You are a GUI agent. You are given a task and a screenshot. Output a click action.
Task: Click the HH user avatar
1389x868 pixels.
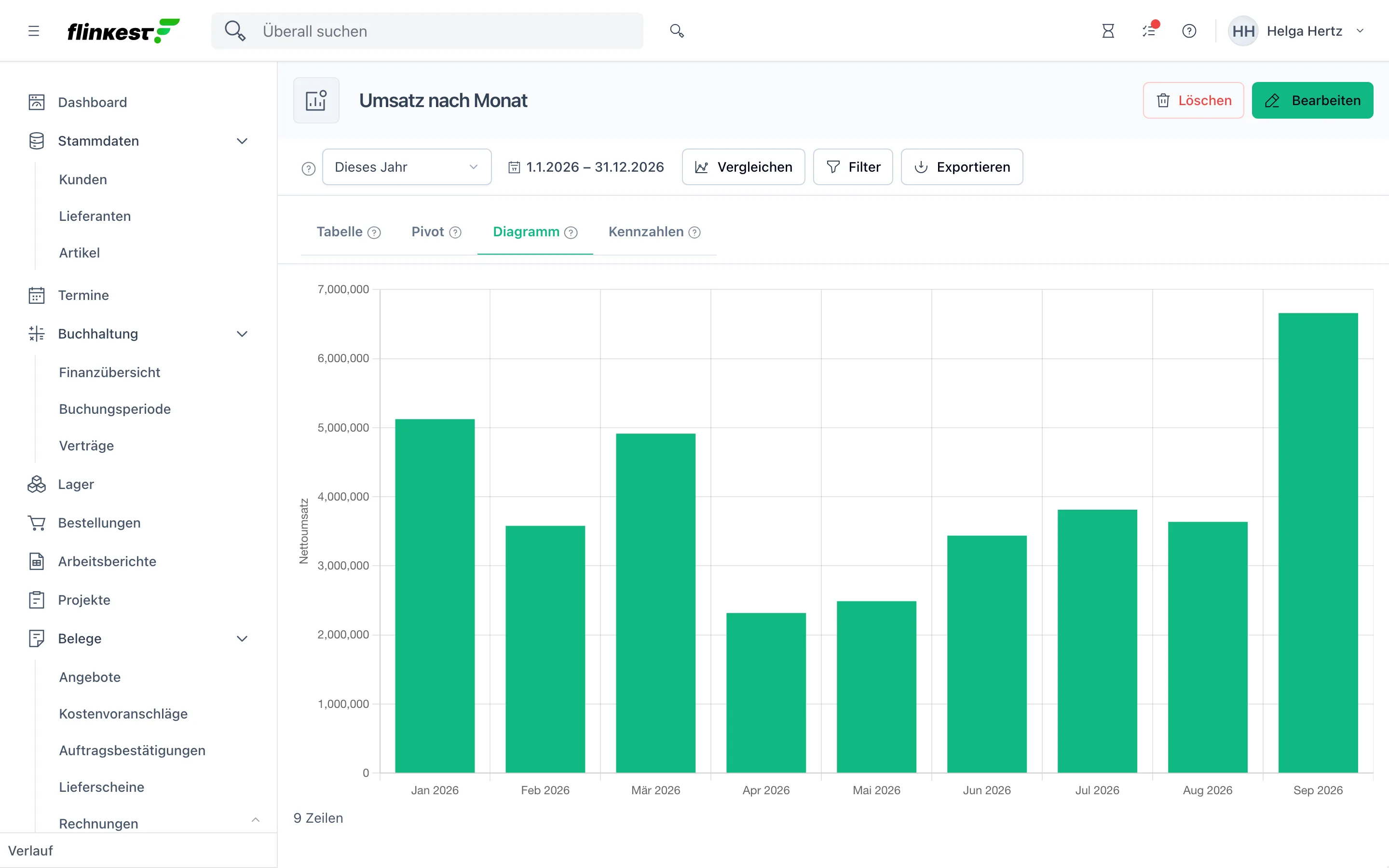[1243, 31]
